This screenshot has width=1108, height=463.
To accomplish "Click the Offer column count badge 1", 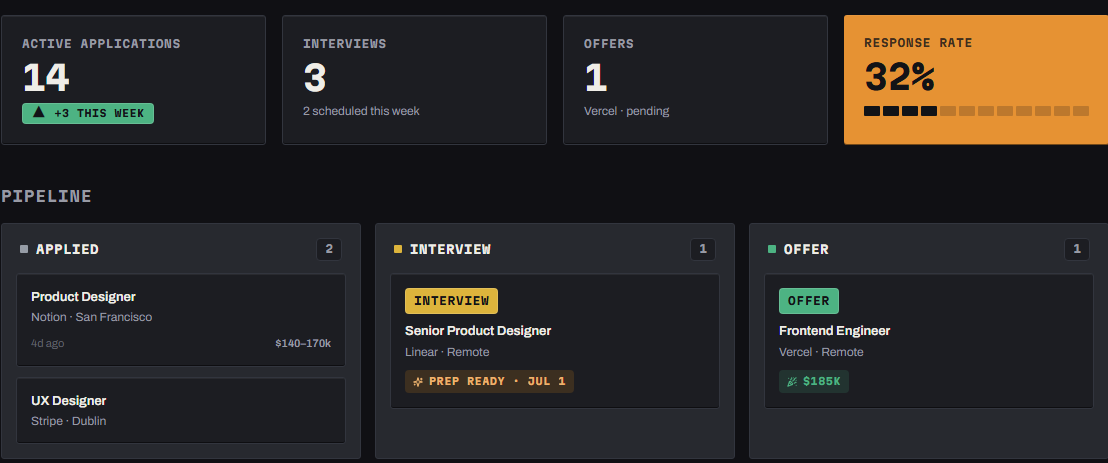I will 1077,249.
